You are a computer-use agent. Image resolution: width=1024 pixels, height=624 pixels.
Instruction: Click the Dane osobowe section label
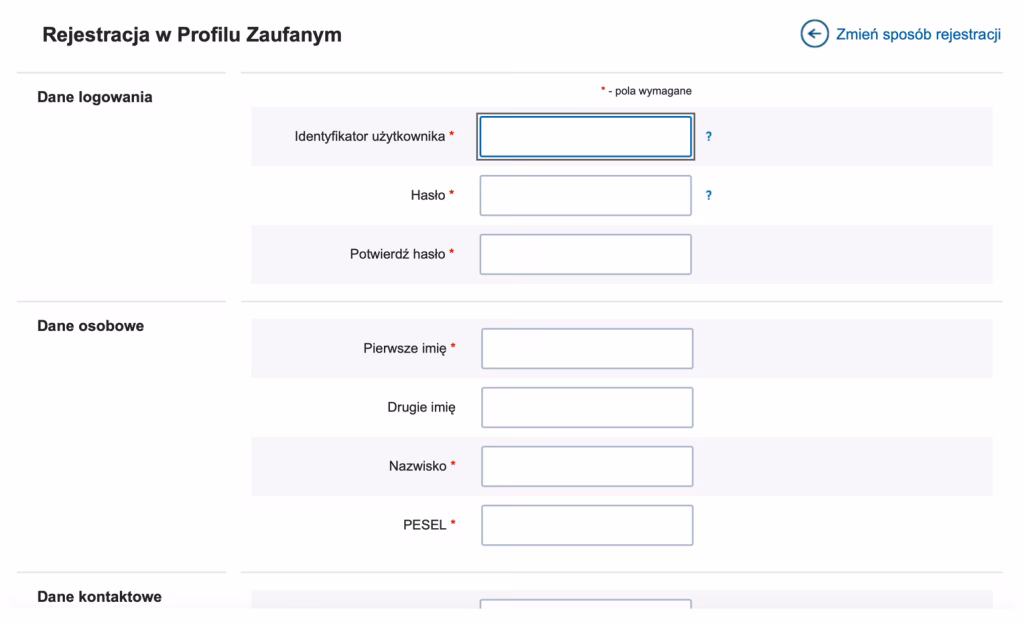click(91, 325)
